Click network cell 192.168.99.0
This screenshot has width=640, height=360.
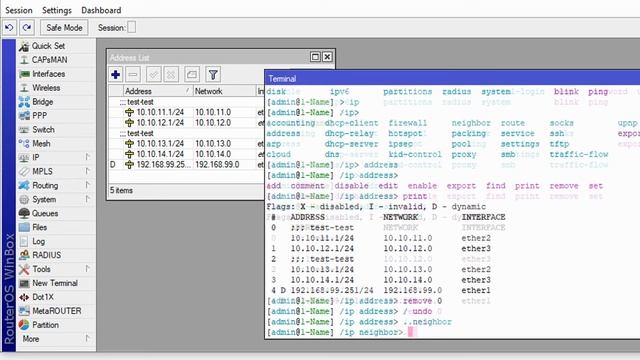(x=218, y=165)
